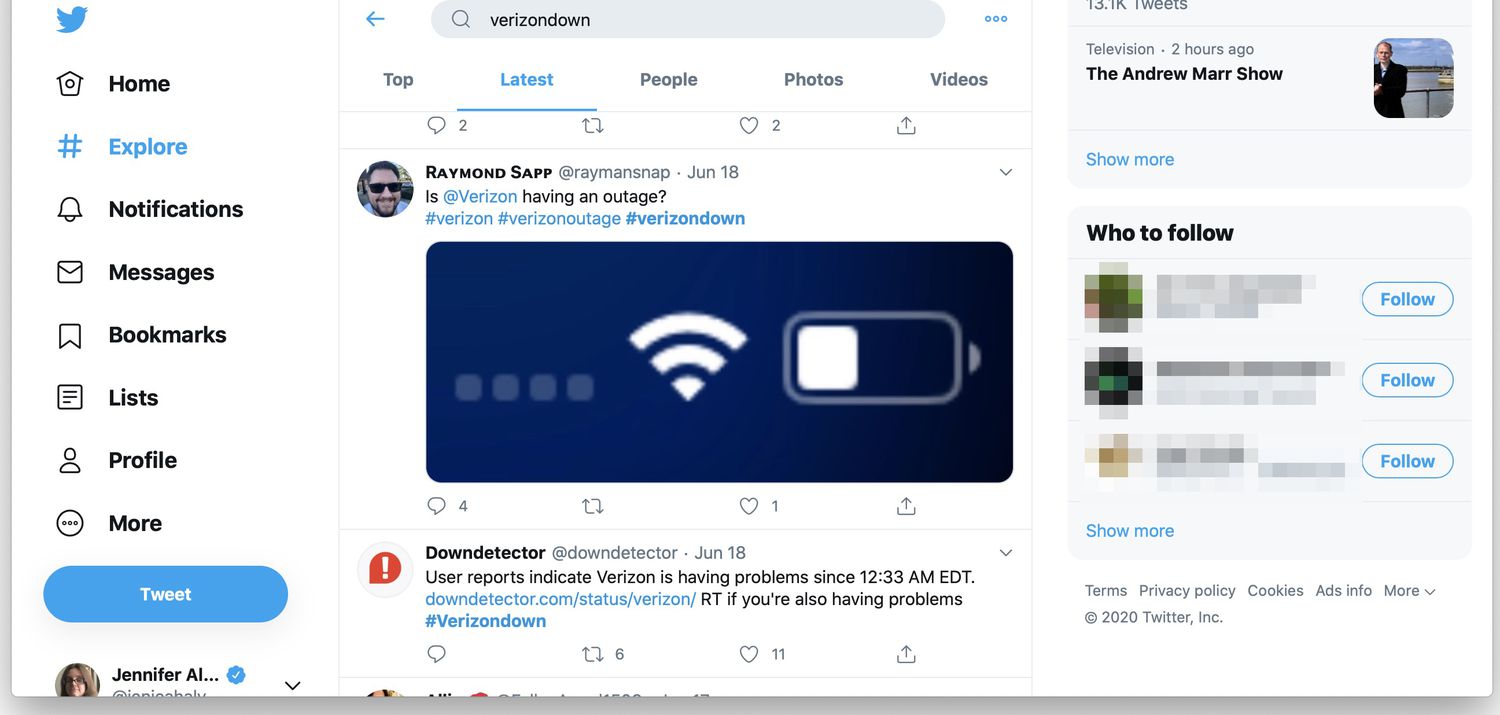Viewport: 1500px width, 715px height.
Task: Expand options caret on Raymond Sapp's tweet
Action: coord(1006,172)
